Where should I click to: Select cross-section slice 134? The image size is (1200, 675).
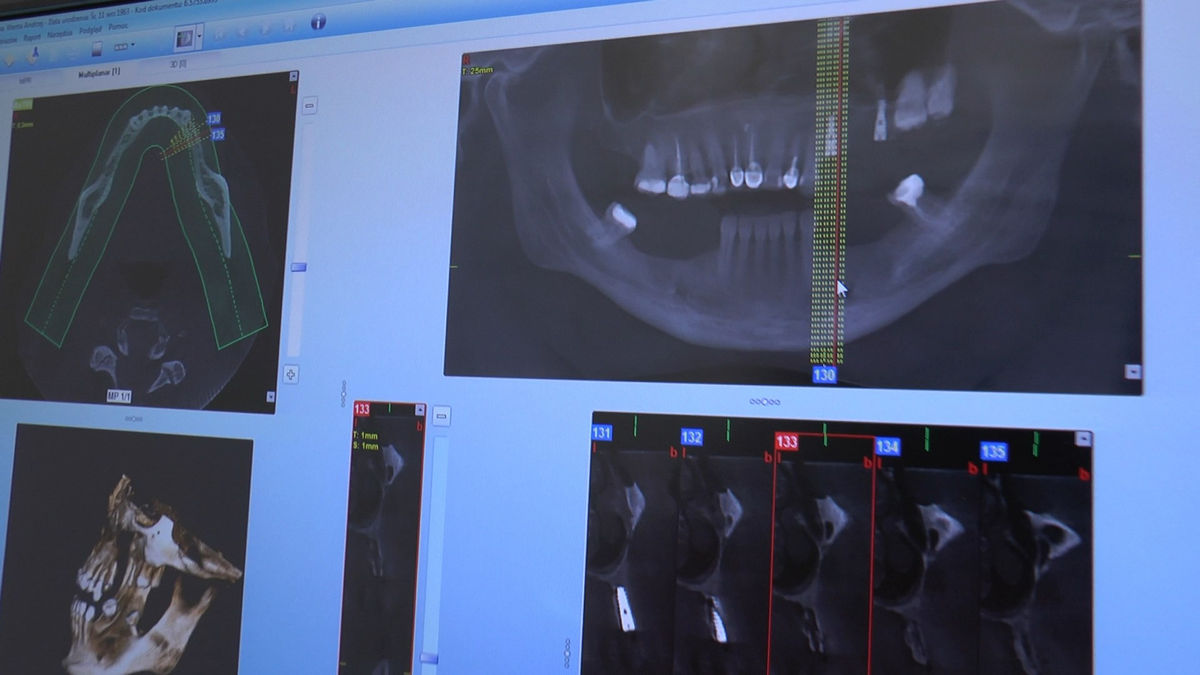pos(888,446)
